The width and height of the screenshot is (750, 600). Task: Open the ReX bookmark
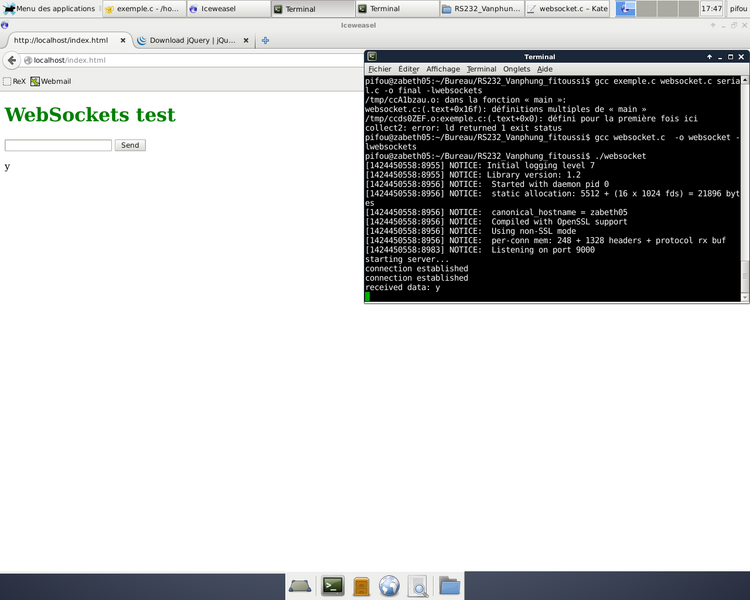tap(14, 81)
